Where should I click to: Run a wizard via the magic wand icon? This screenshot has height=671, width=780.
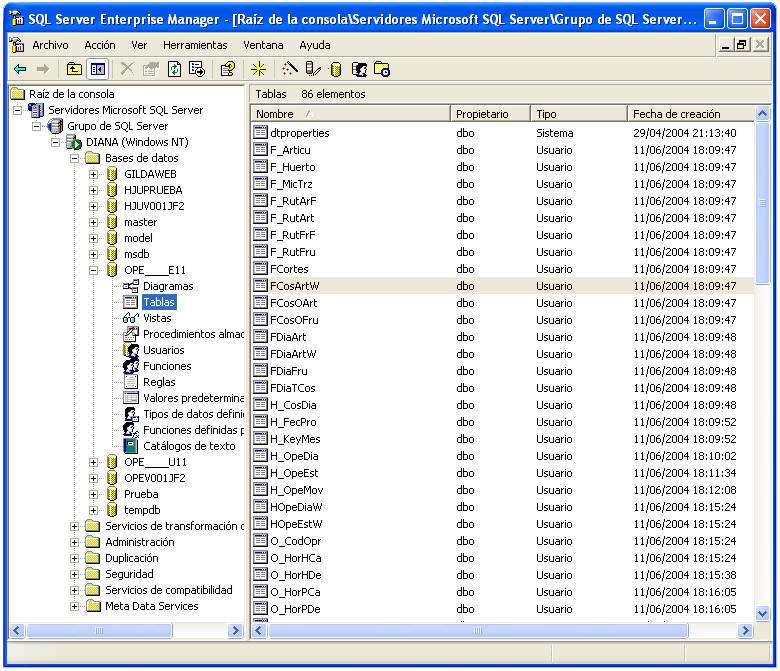(x=290, y=69)
